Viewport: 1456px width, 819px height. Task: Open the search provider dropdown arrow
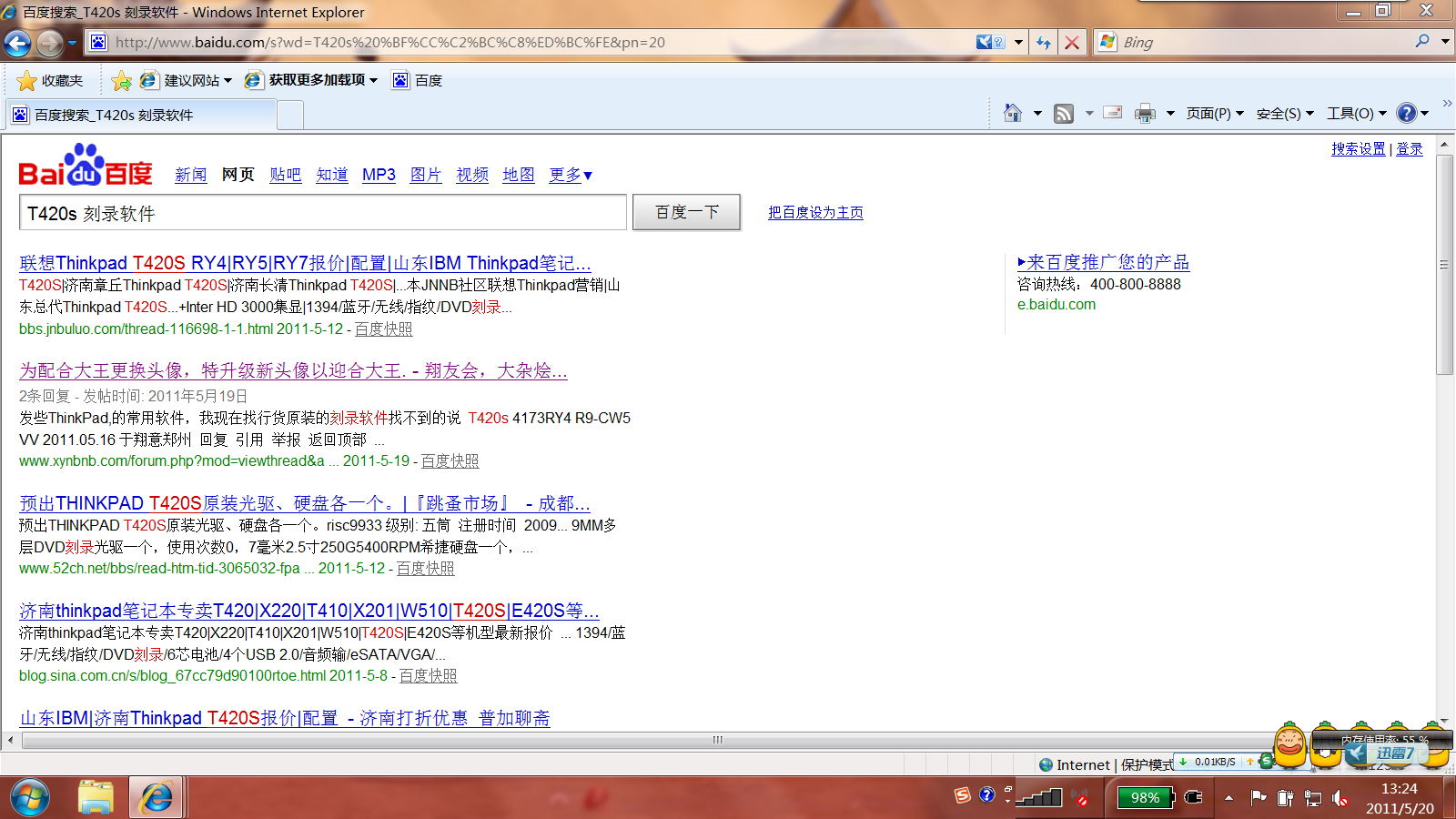coord(1444,41)
